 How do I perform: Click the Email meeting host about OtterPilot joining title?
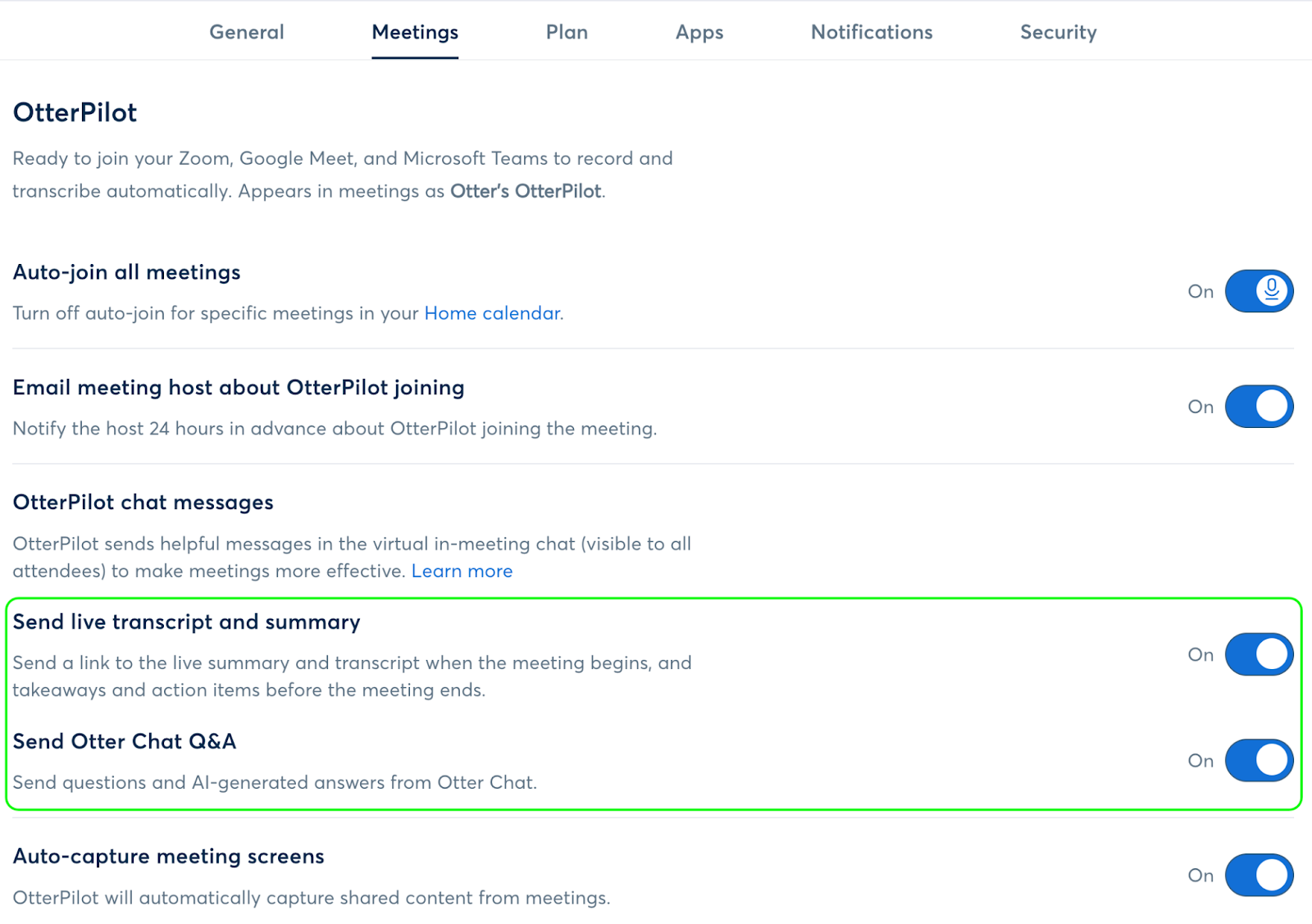pos(239,388)
